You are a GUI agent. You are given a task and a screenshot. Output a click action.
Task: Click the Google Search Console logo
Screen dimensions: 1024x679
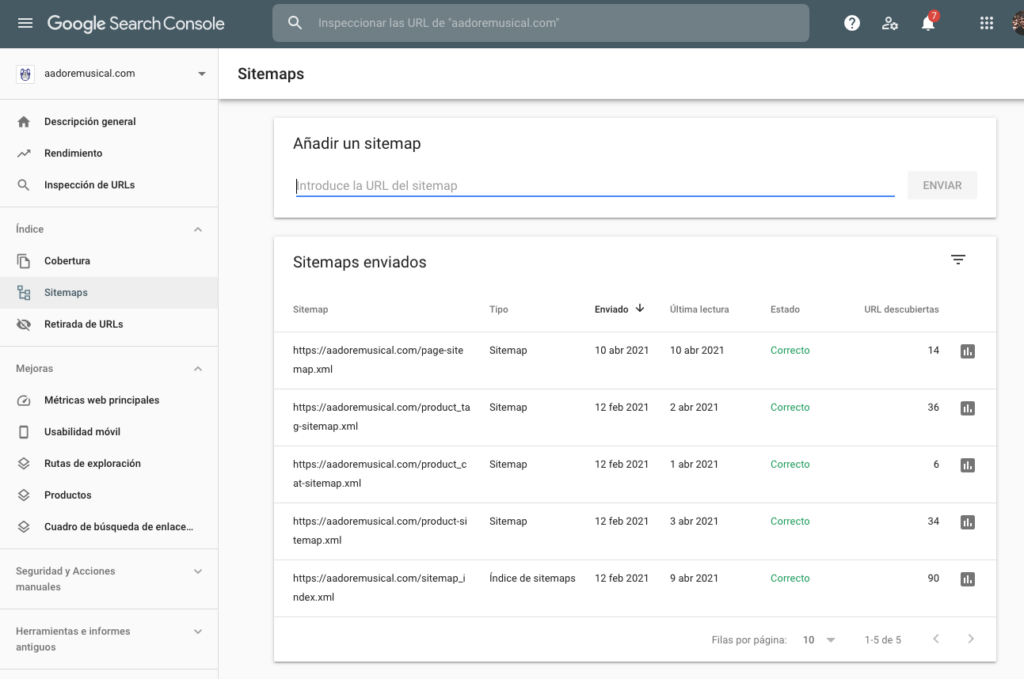pyautogui.click(x=136, y=24)
